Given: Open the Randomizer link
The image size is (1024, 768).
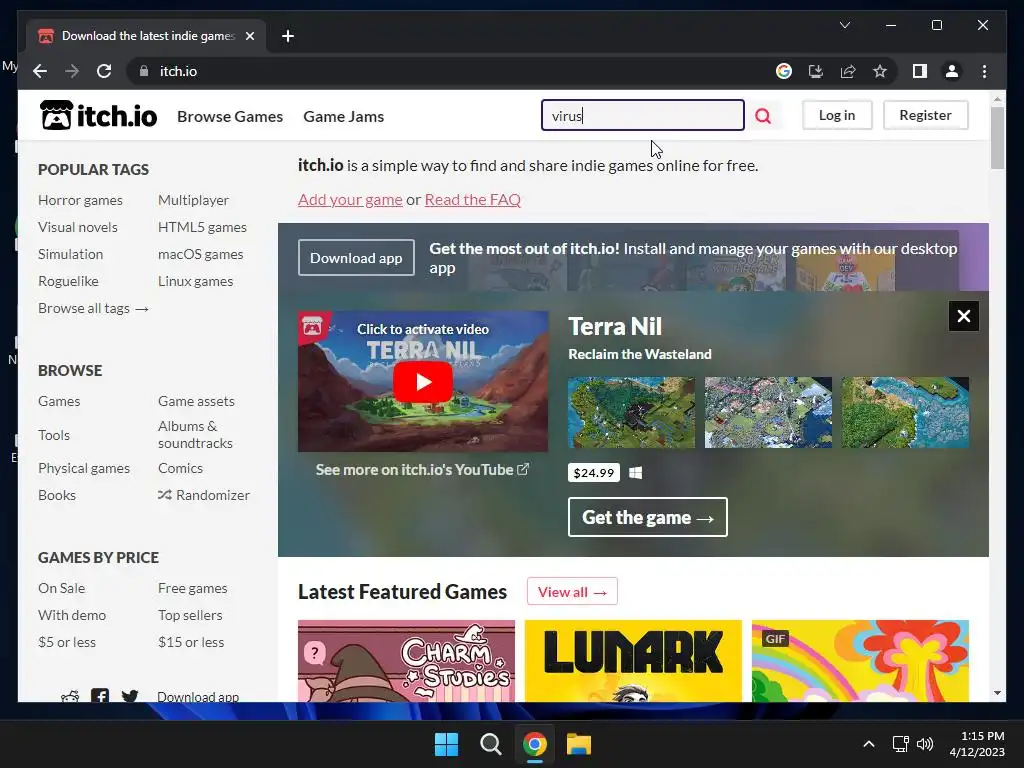Looking at the screenshot, I should click(204, 495).
